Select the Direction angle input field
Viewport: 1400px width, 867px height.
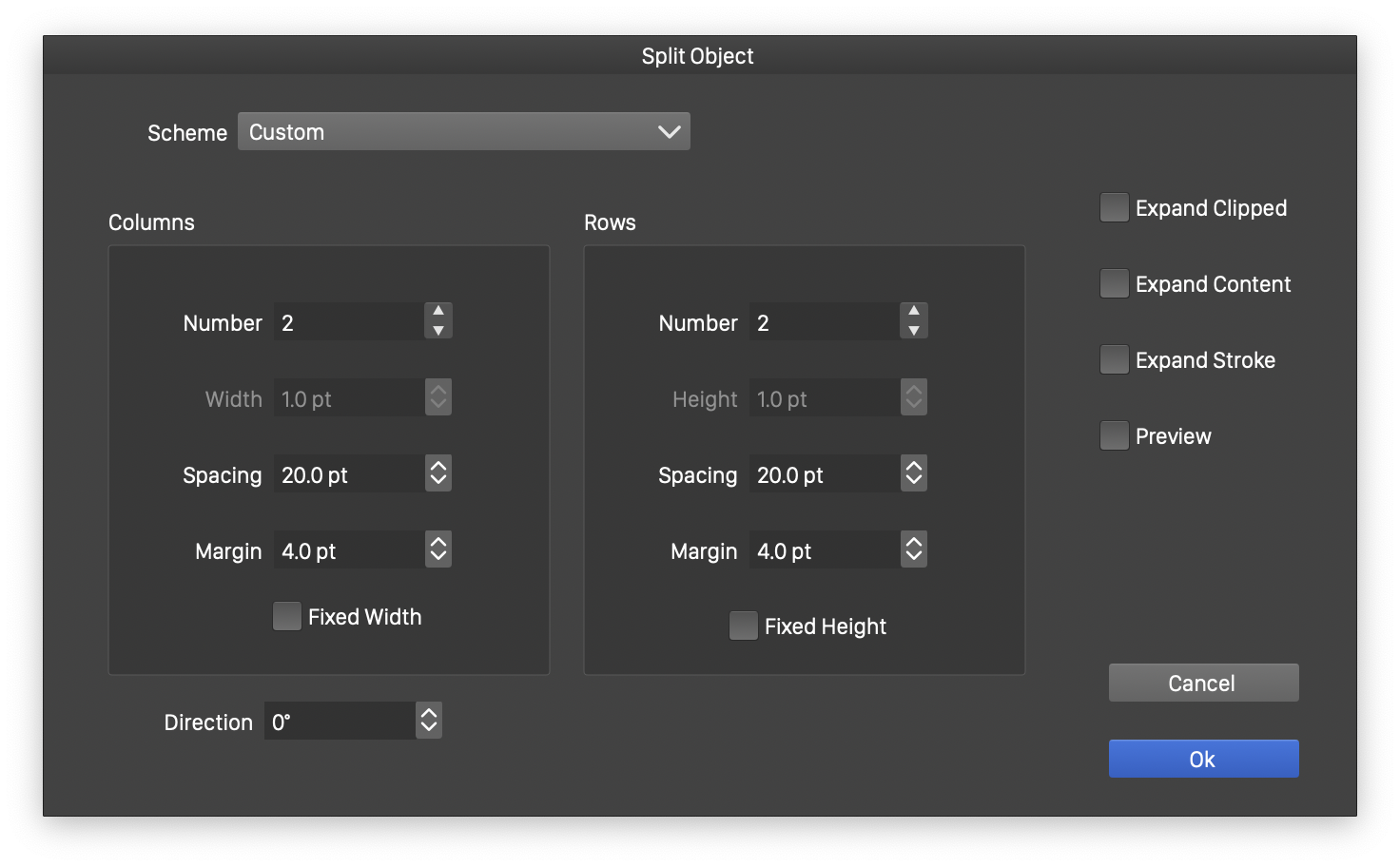339,722
